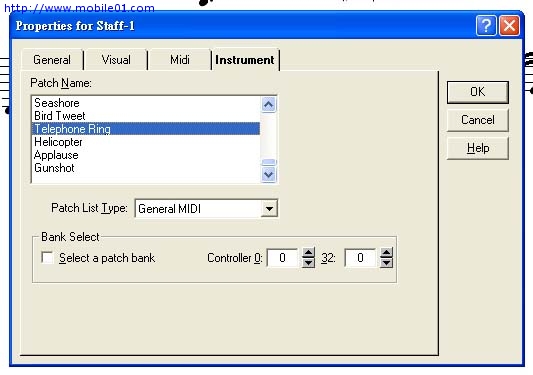
Task: Close the Properties for Staff-1 dialog
Action: coord(509,25)
